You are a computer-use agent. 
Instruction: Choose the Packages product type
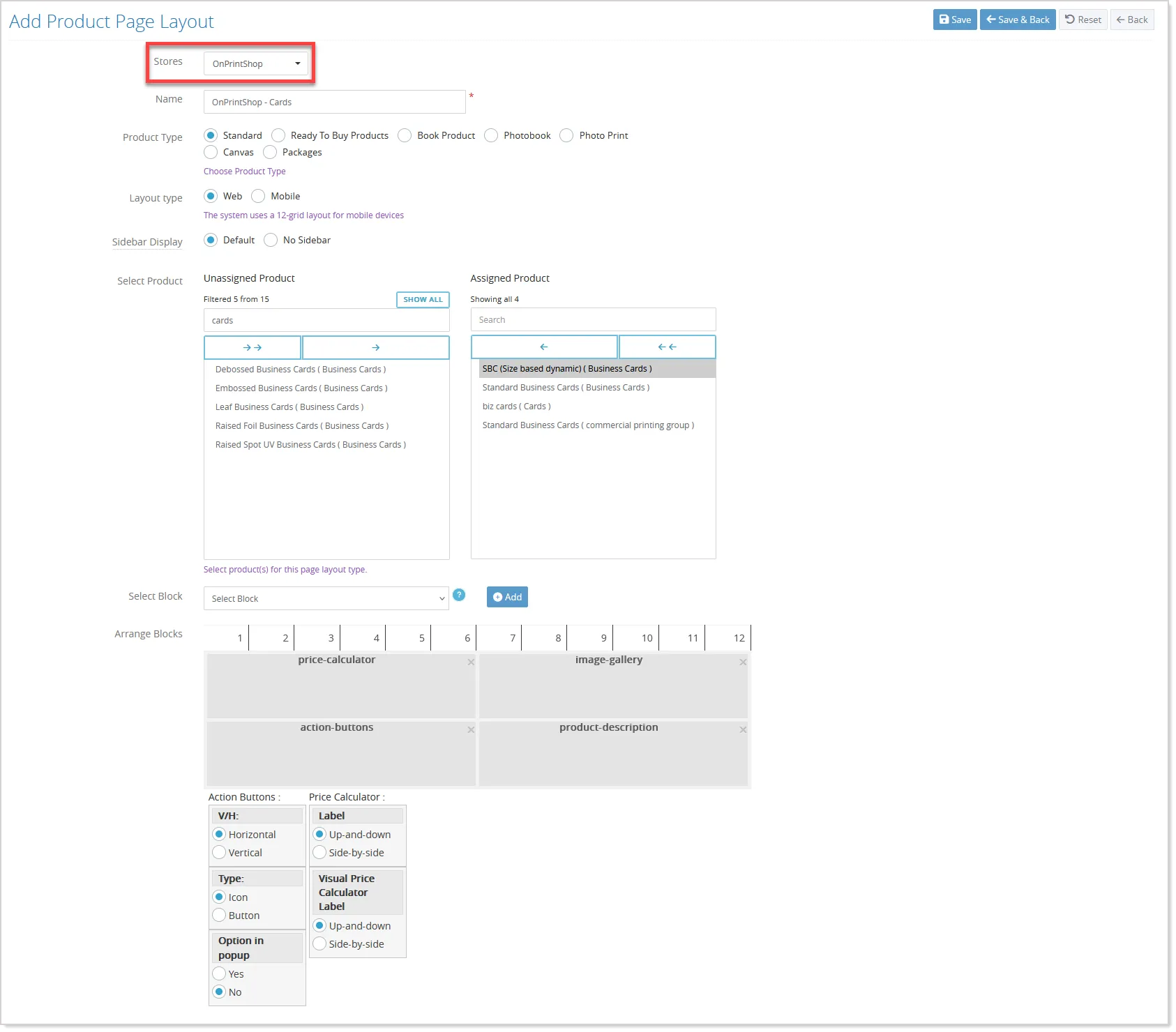[x=270, y=152]
